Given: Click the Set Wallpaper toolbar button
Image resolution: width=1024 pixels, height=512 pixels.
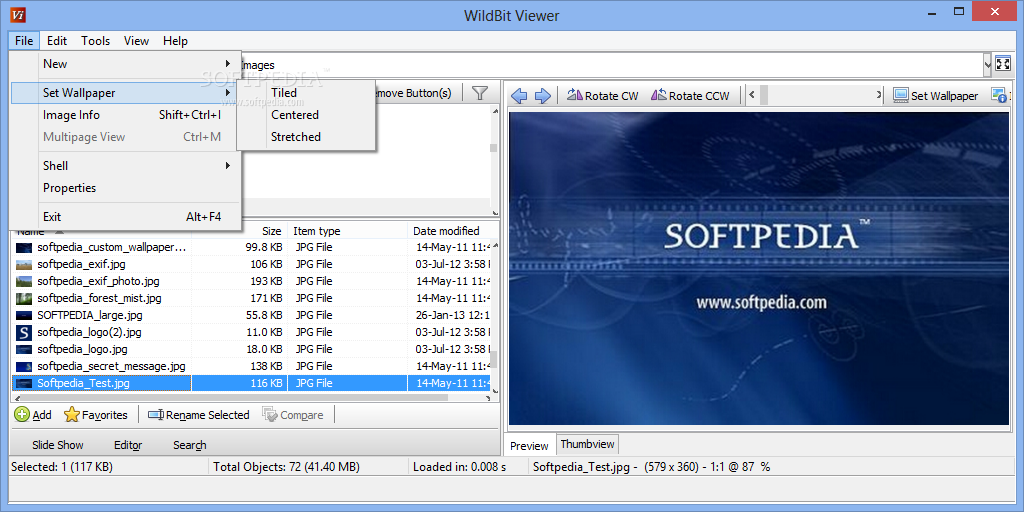Looking at the screenshot, I should coord(936,96).
